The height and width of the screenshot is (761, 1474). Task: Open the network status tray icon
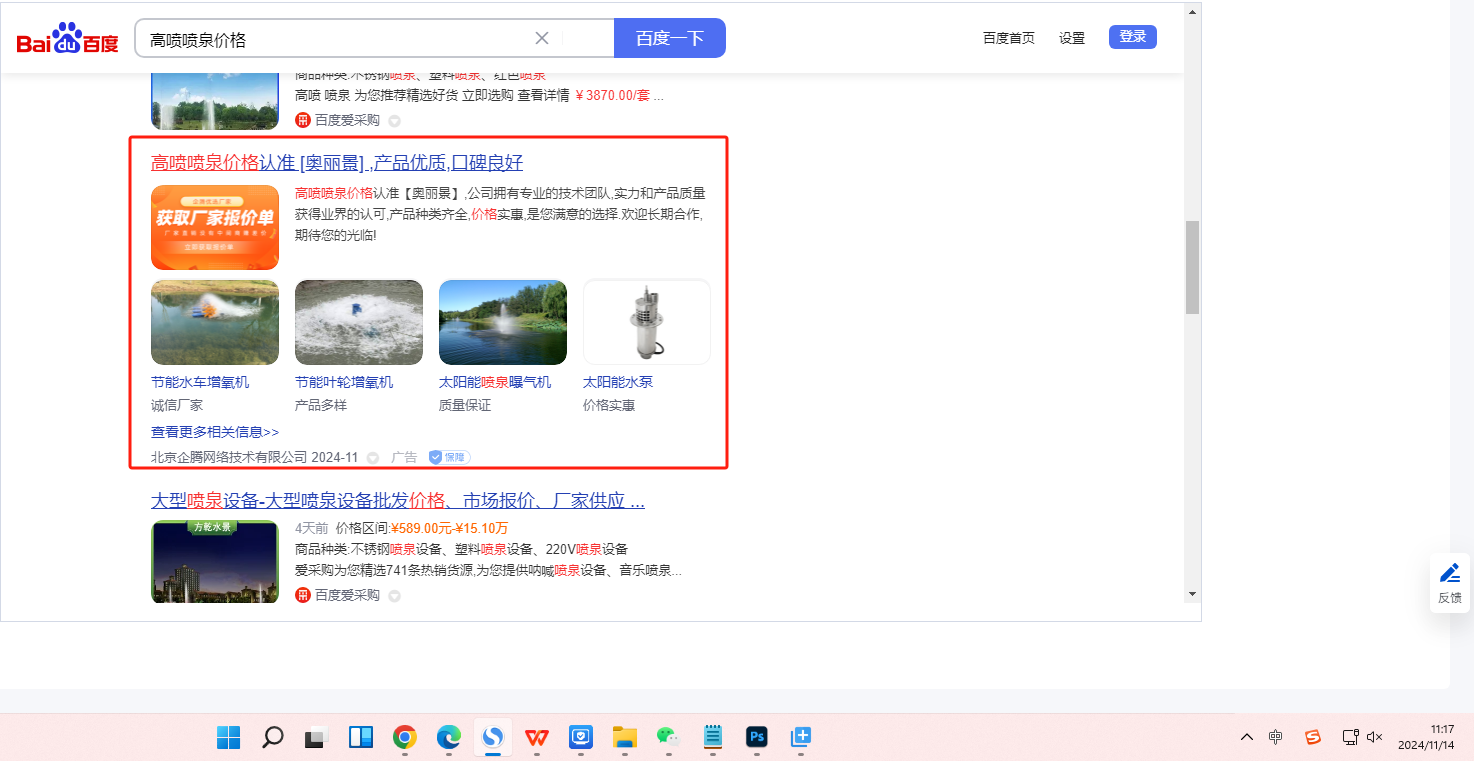click(1350, 737)
